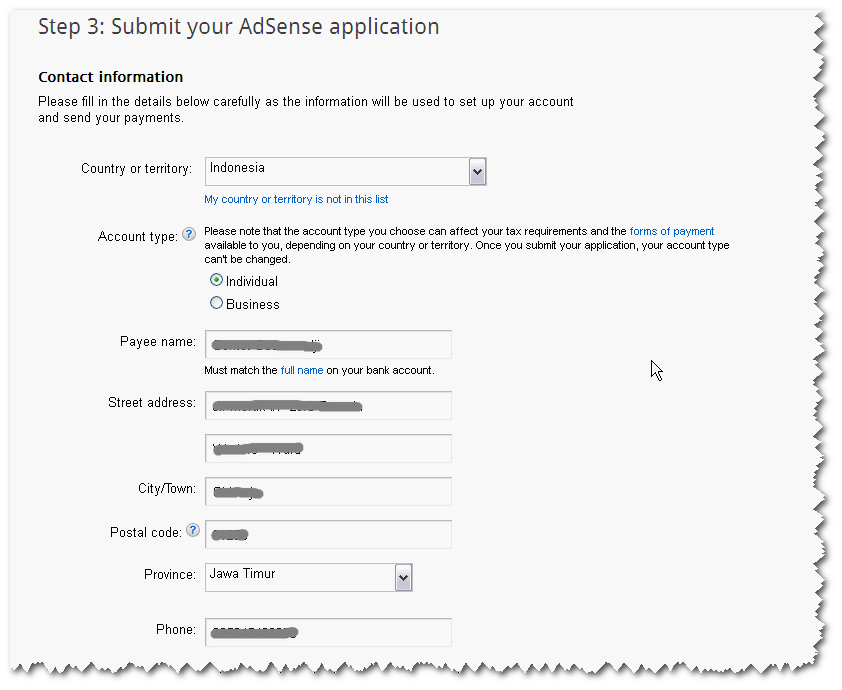Expand the Province dropdown showing Jawa Timur

(x=403, y=577)
